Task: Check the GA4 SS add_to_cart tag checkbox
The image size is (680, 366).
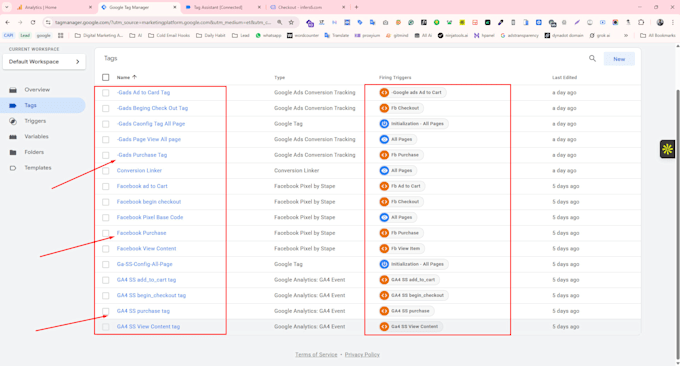Action: click(106, 280)
